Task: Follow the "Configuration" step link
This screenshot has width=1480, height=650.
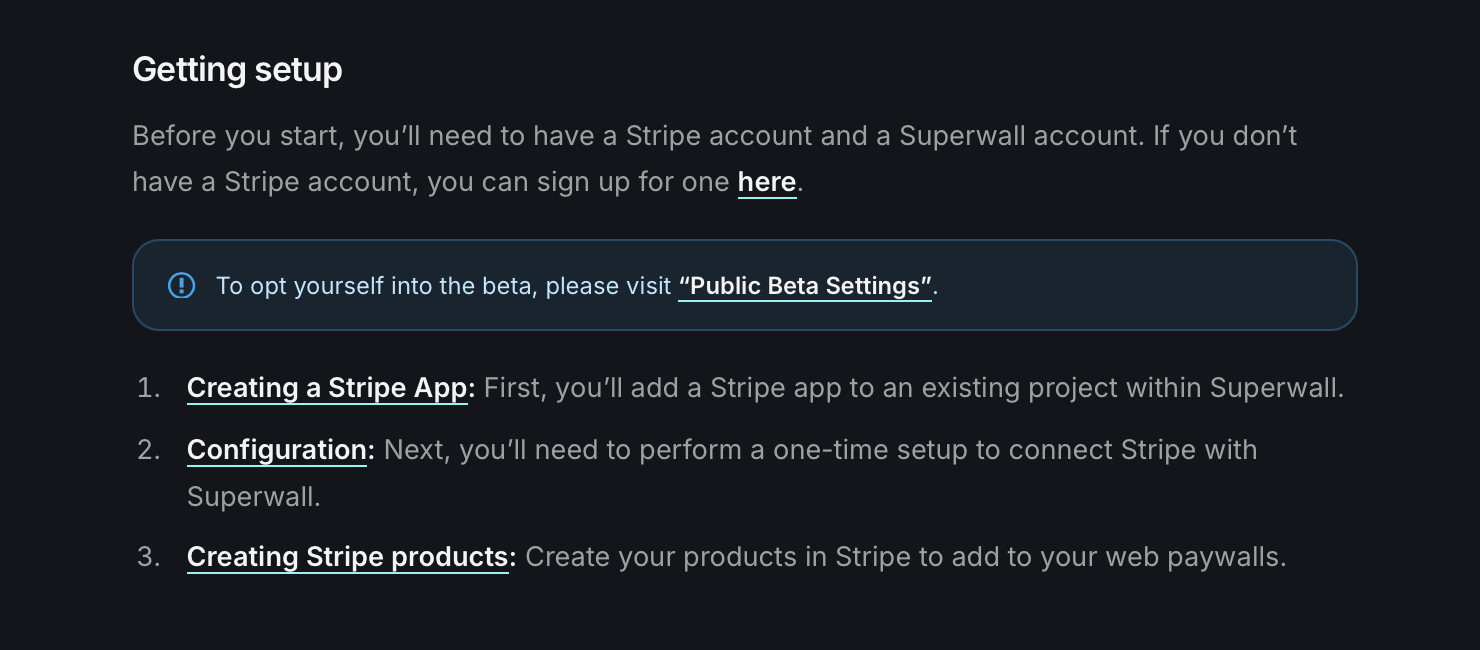Action: [x=279, y=450]
